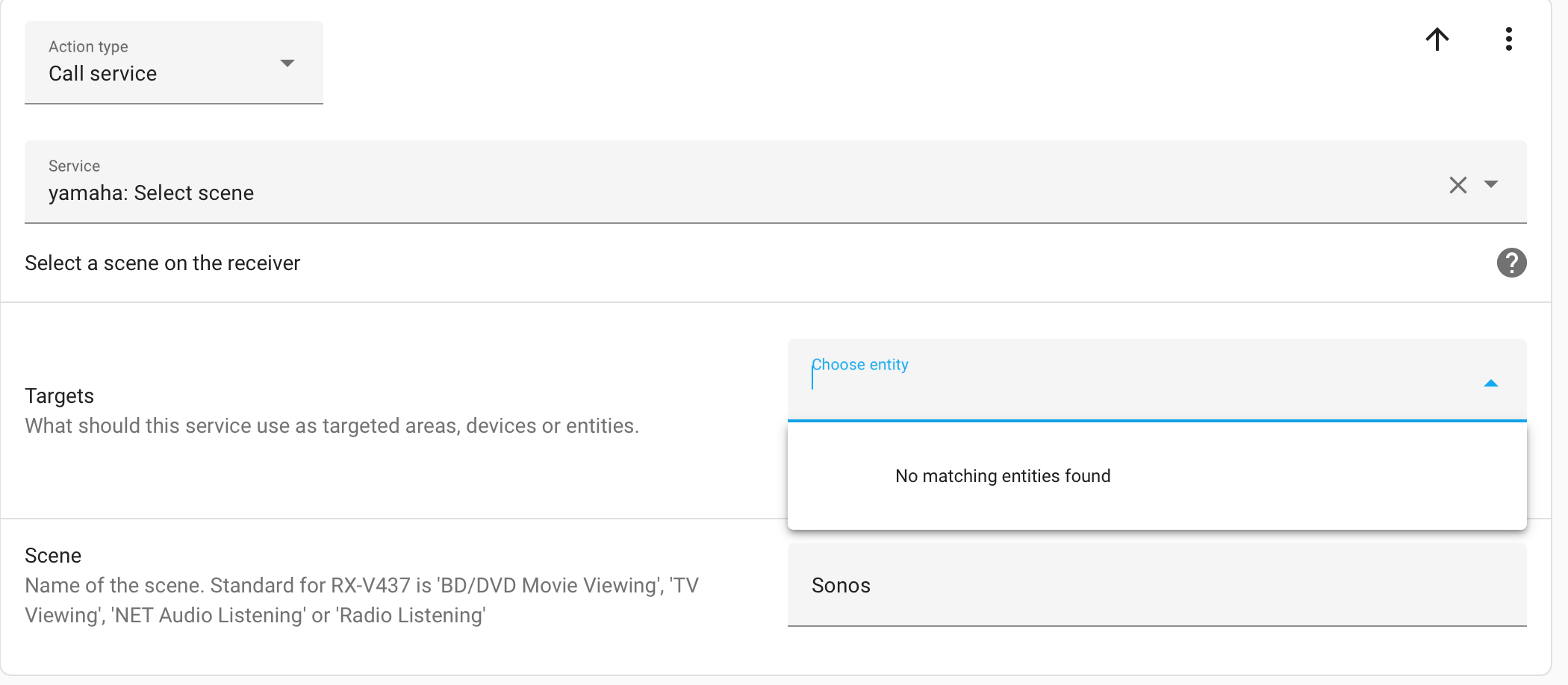This screenshot has width=1568, height=685.
Task: Select the No matching entities found entry
Action: point(1003,475)
